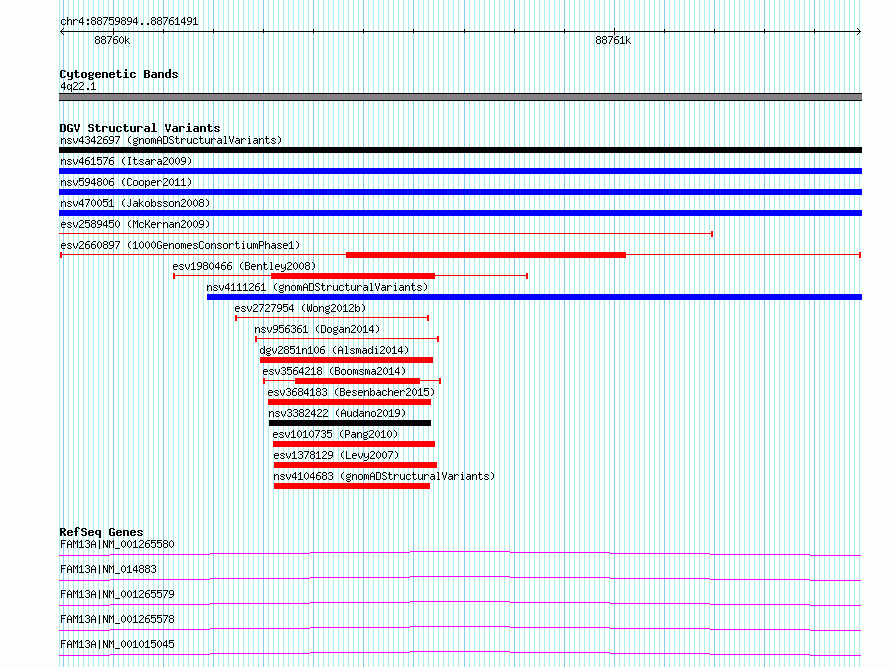
Task: Click the esv2727954 (Wong2012b) label
Action: tap(300, 308)
